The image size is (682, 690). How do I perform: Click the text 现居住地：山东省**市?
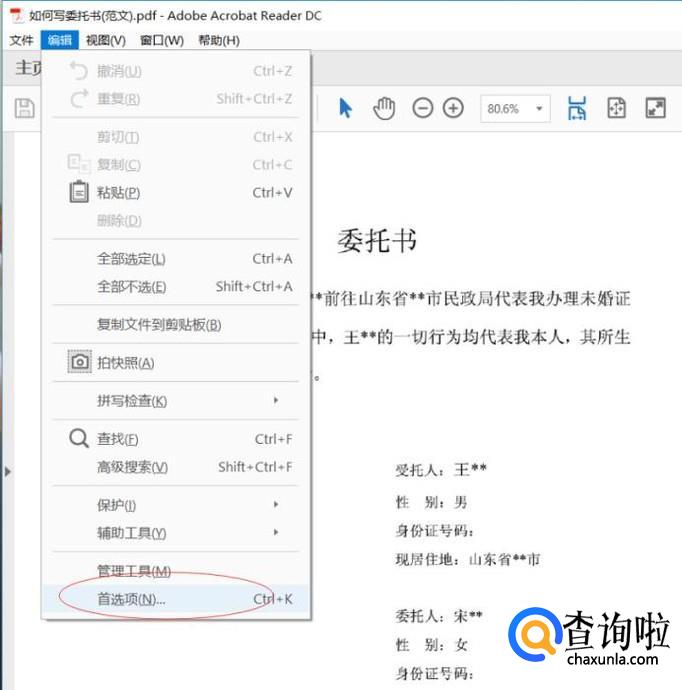tap(468, 559)
